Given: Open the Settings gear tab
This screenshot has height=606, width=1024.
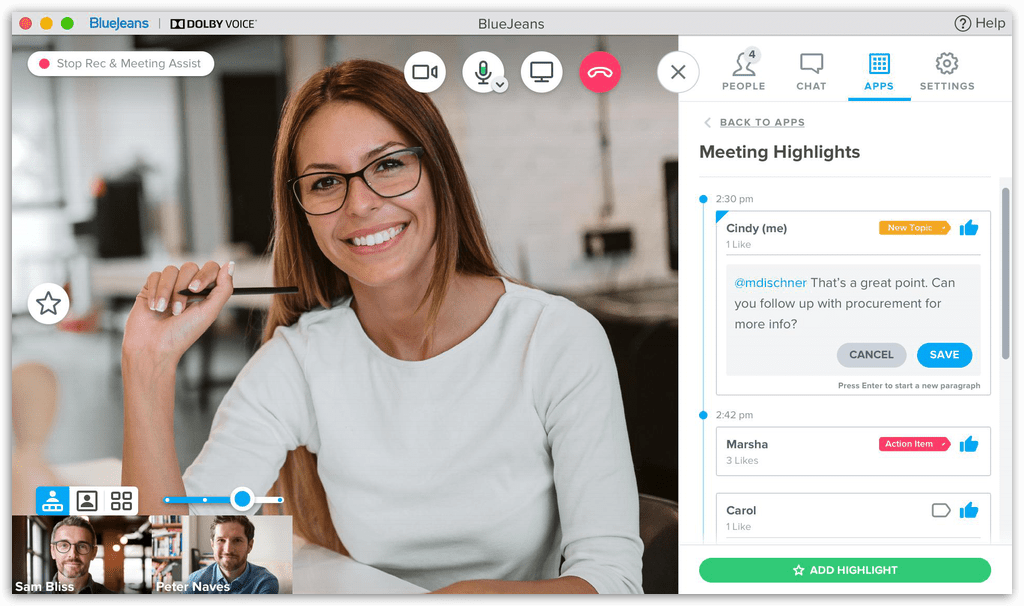Looking at the screenshot, I should pyautogui.click(x=946, y=72).
